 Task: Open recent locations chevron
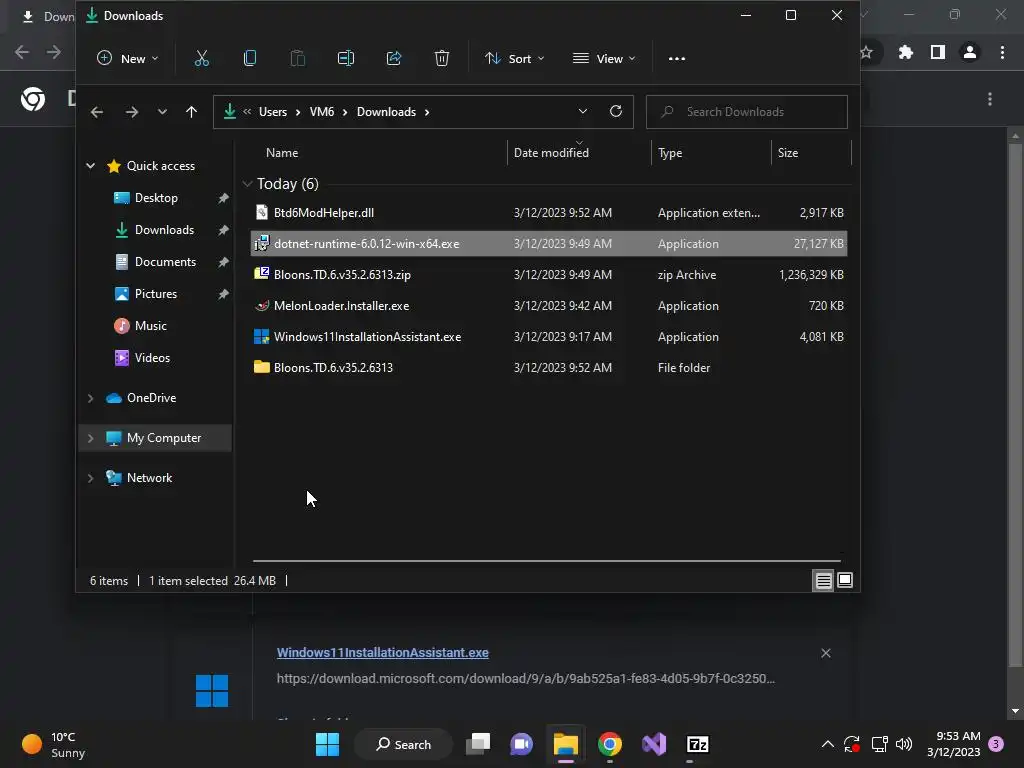(162, 112)
